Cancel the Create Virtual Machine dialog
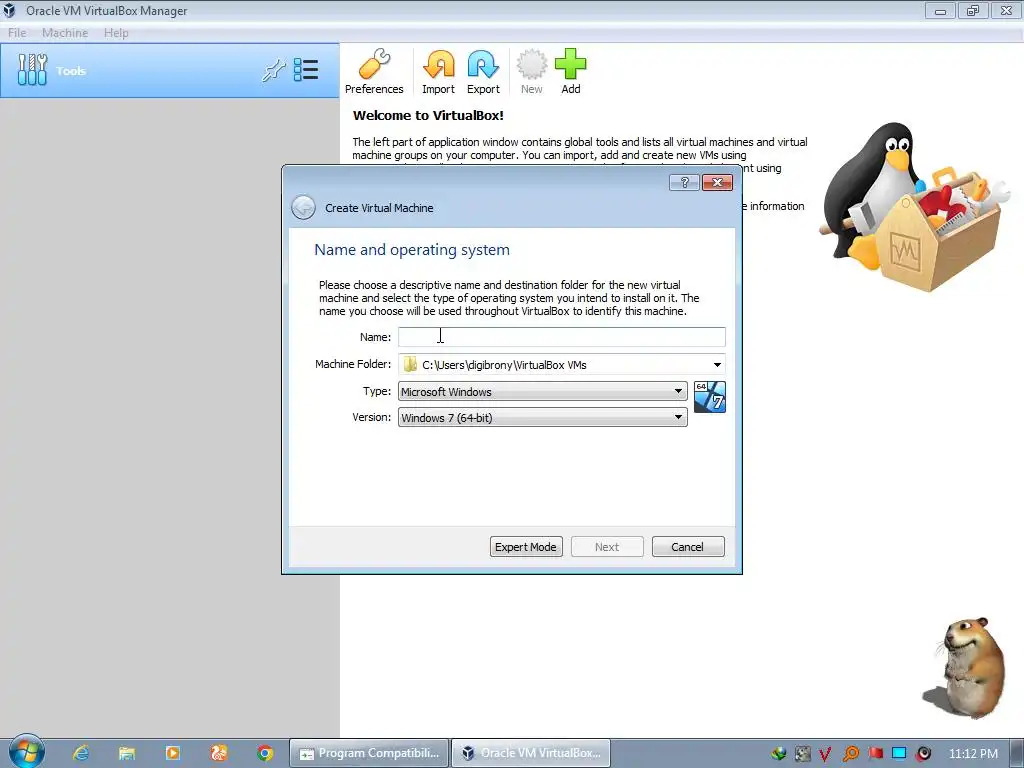This screenshot has height=768, width=1024. click(688, 547)
